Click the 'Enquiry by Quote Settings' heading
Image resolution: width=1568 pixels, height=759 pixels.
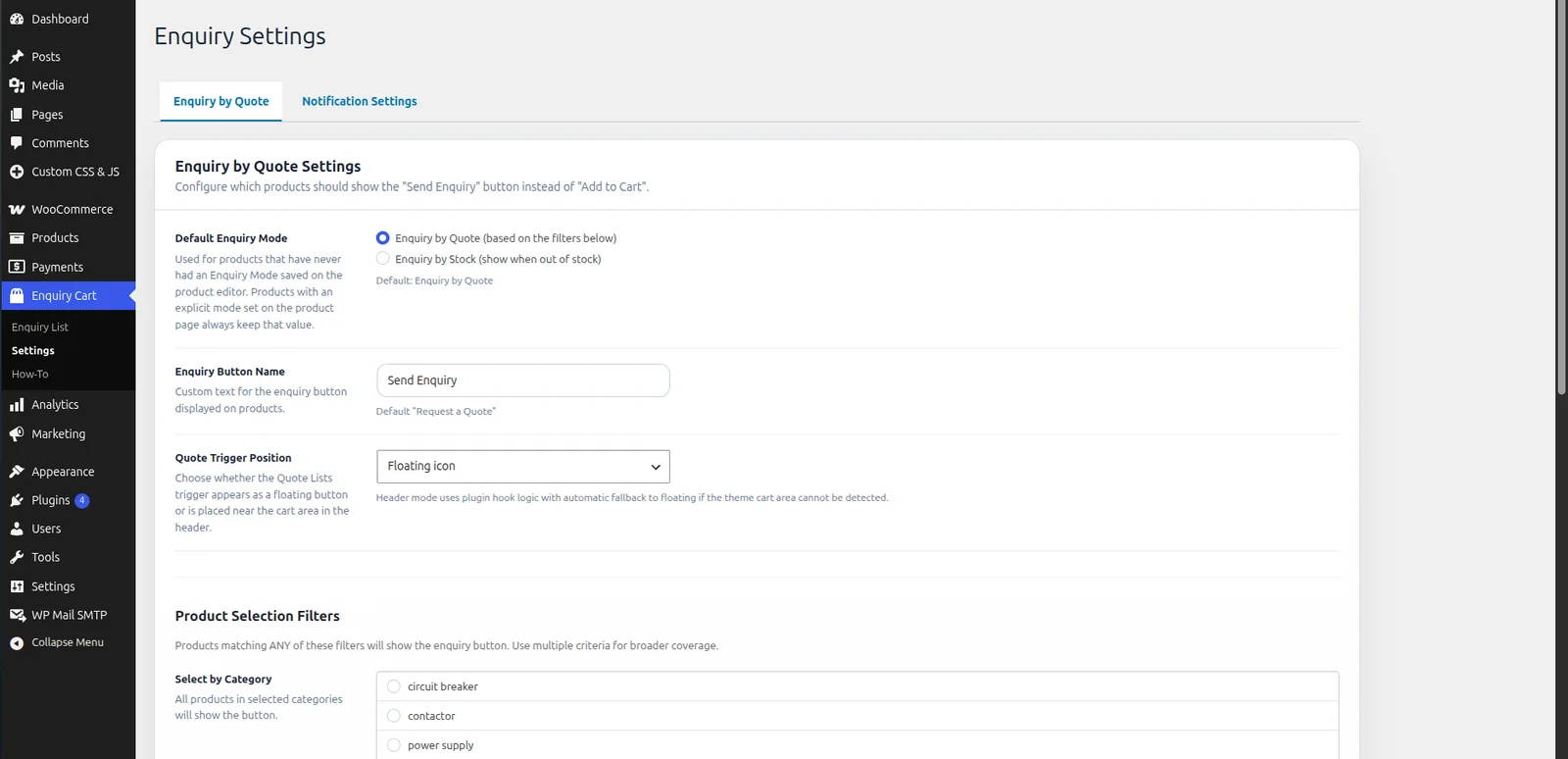[268, 167]
